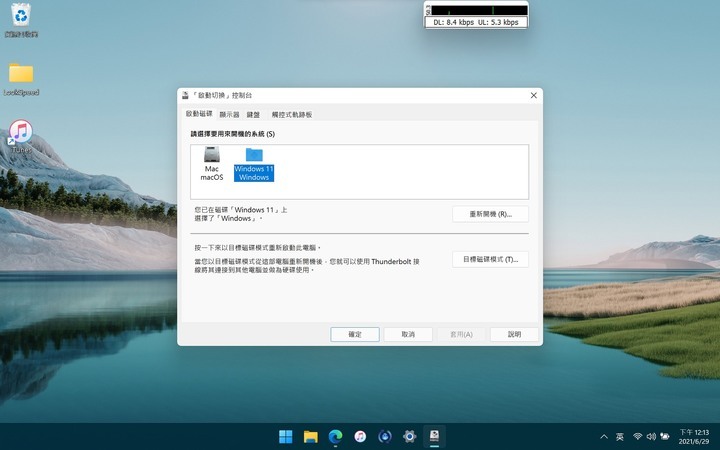720x450 pixels.
Task: Launch File Explorer from the taskbar
Action: click(311, 436)
